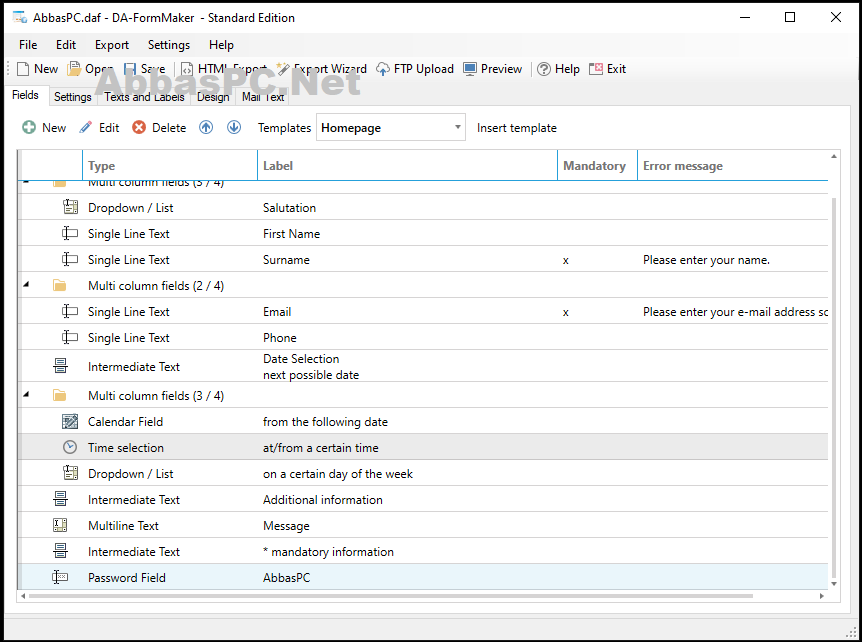Click the red Delete field icon

[x=139, y=128]
